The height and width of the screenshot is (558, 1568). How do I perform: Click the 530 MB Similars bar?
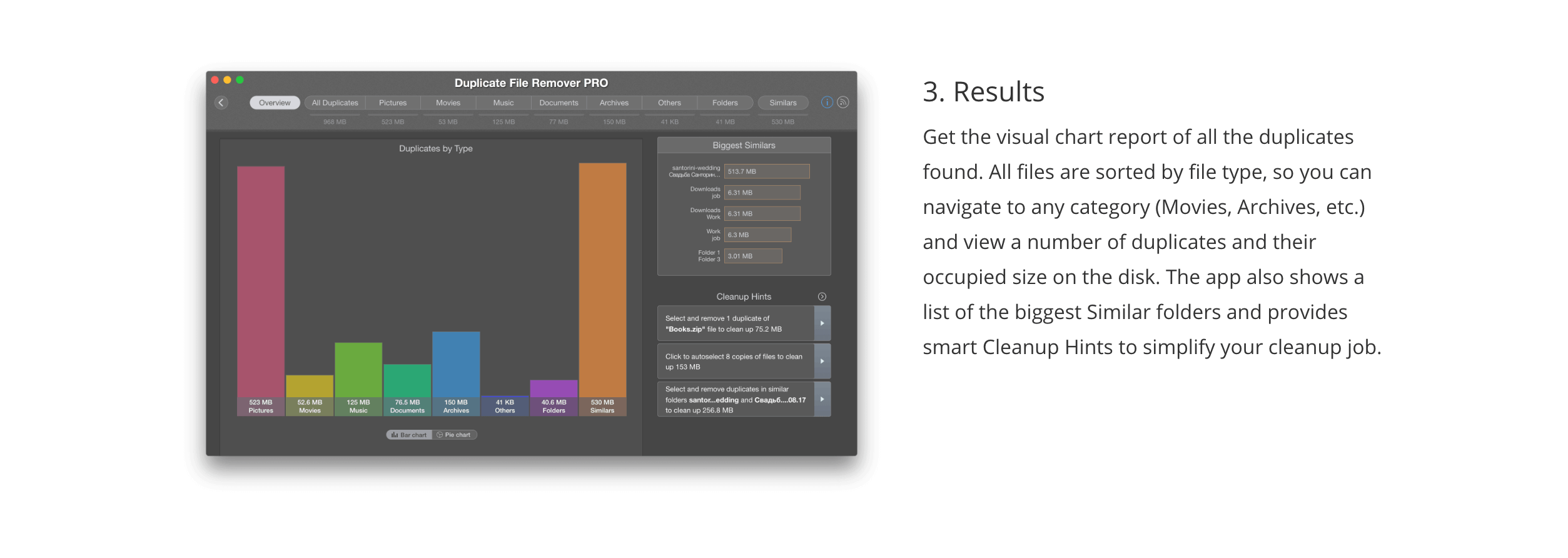pos(602,289)
